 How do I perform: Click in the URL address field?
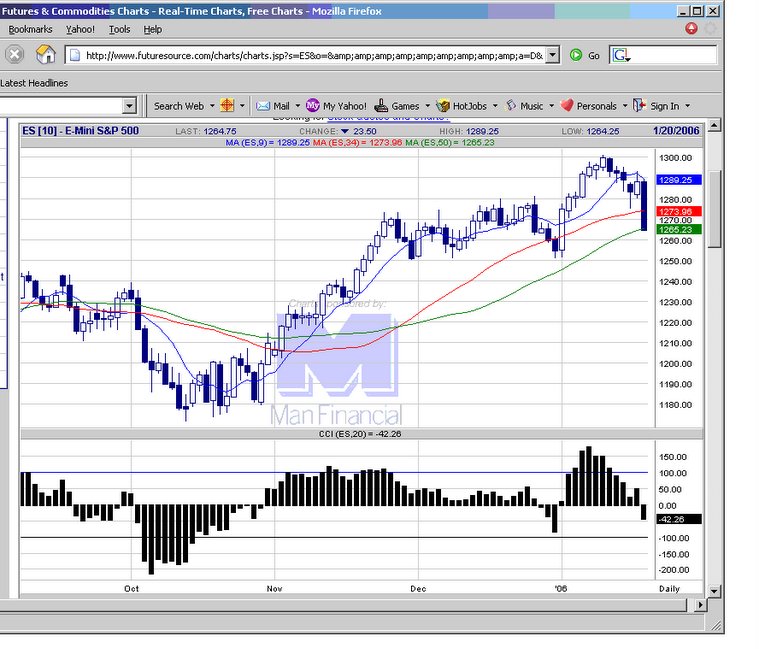coord(314,56)
